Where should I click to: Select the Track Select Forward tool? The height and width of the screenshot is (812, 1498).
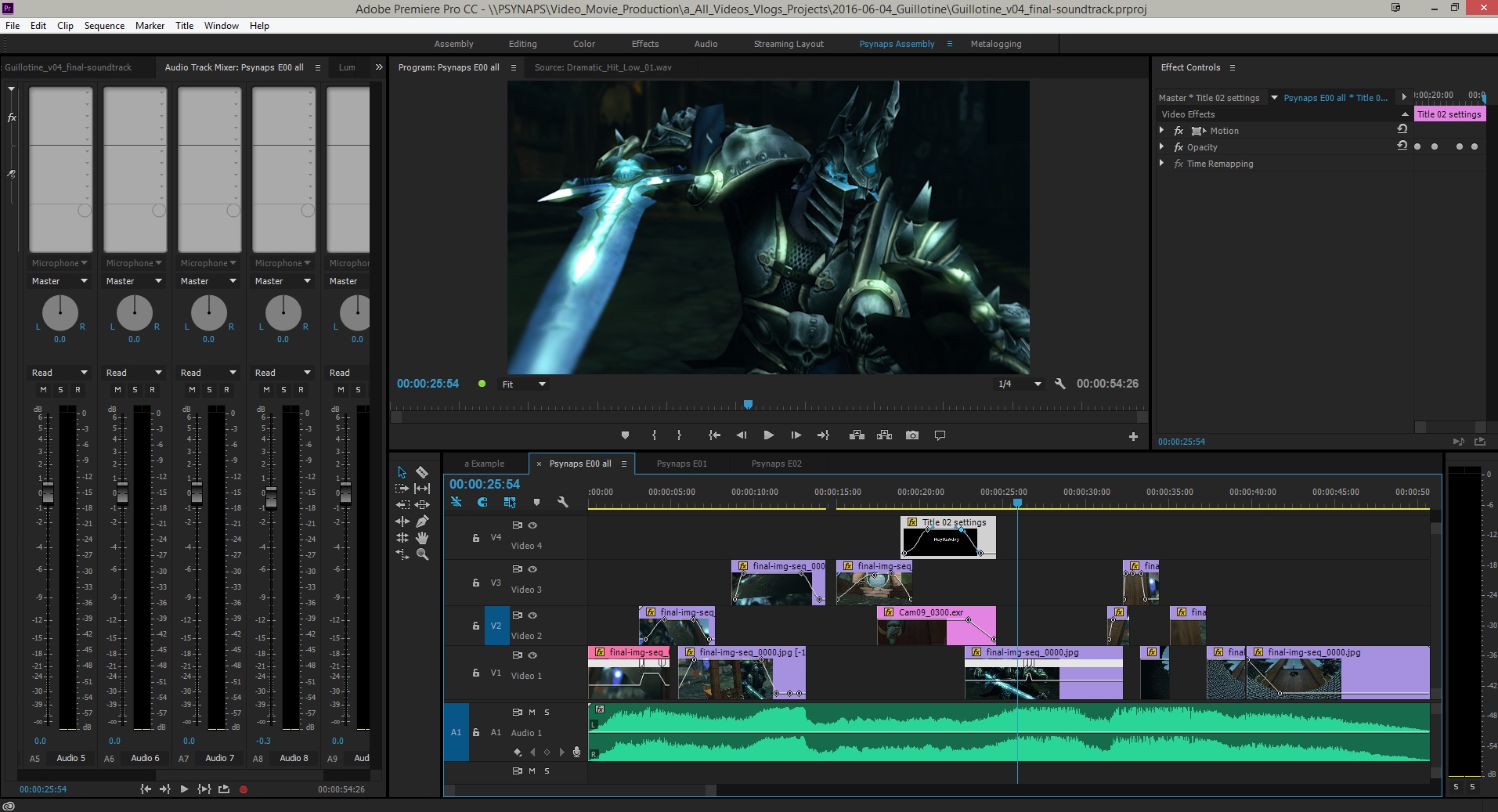coord(402,488)
